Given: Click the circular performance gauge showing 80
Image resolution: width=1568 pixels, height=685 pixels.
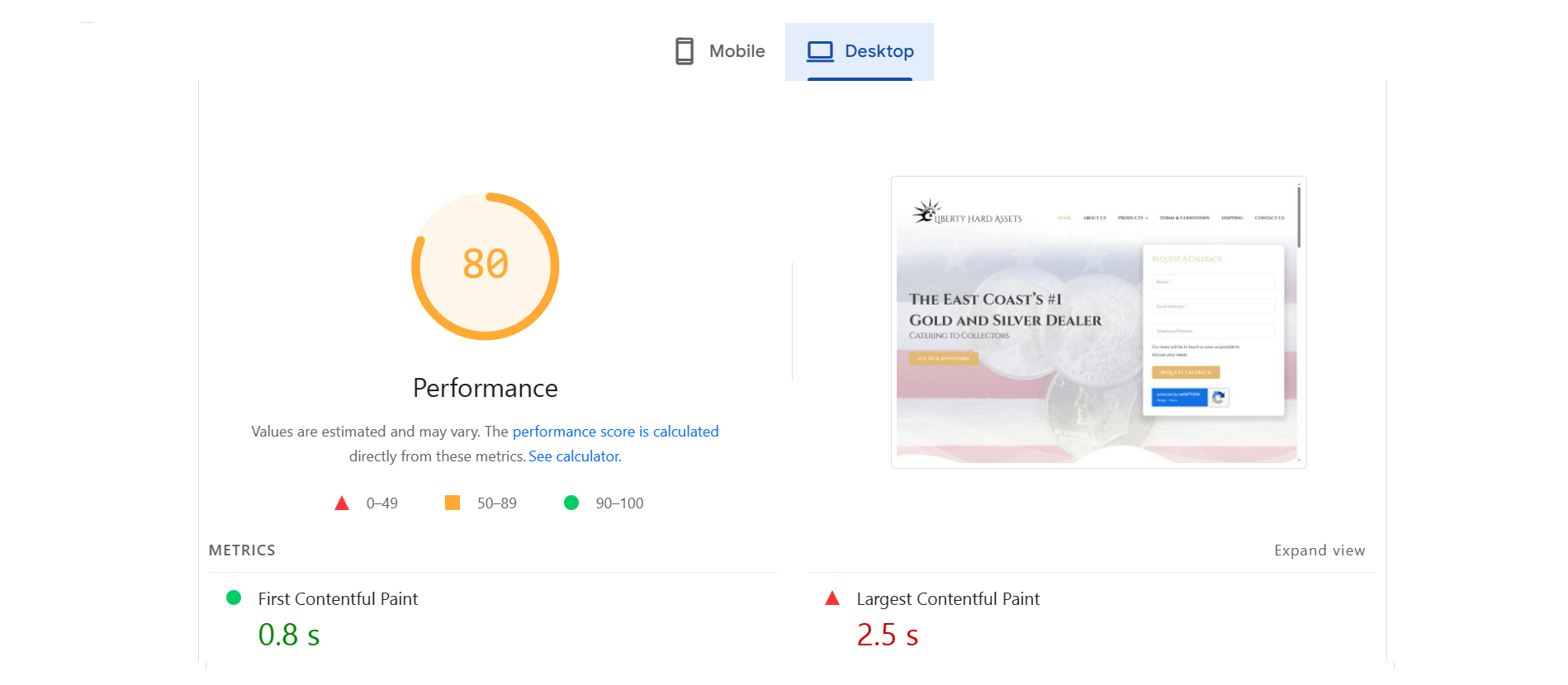Looking at the screenshot, I should coord(486,266).
